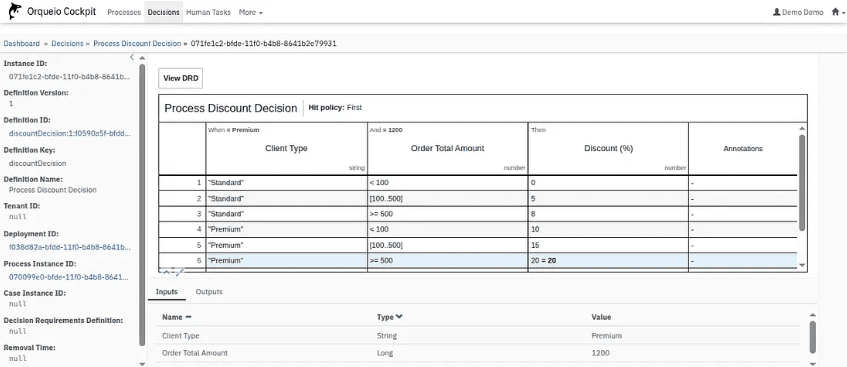Screen dimensions: 847x367
Task: Click the Process Discount Decision table title
Action: pos(231,108)
